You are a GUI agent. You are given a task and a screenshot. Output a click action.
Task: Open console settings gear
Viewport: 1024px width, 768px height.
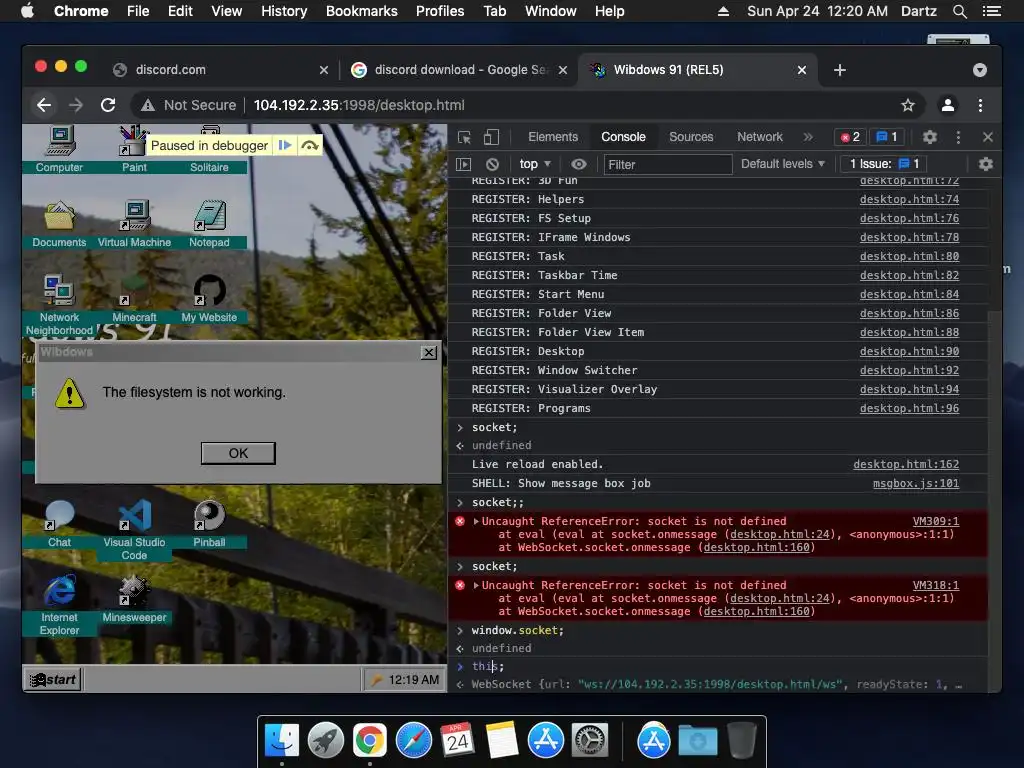point(985,164)
